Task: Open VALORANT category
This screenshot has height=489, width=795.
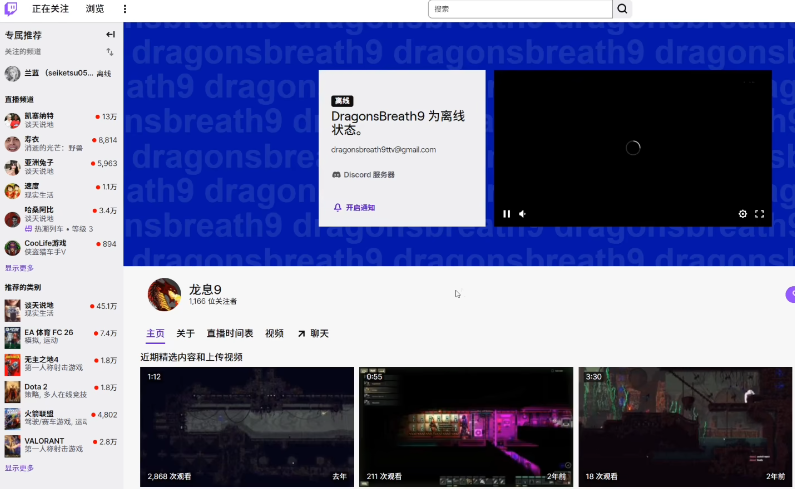Action: pos(61,445)
